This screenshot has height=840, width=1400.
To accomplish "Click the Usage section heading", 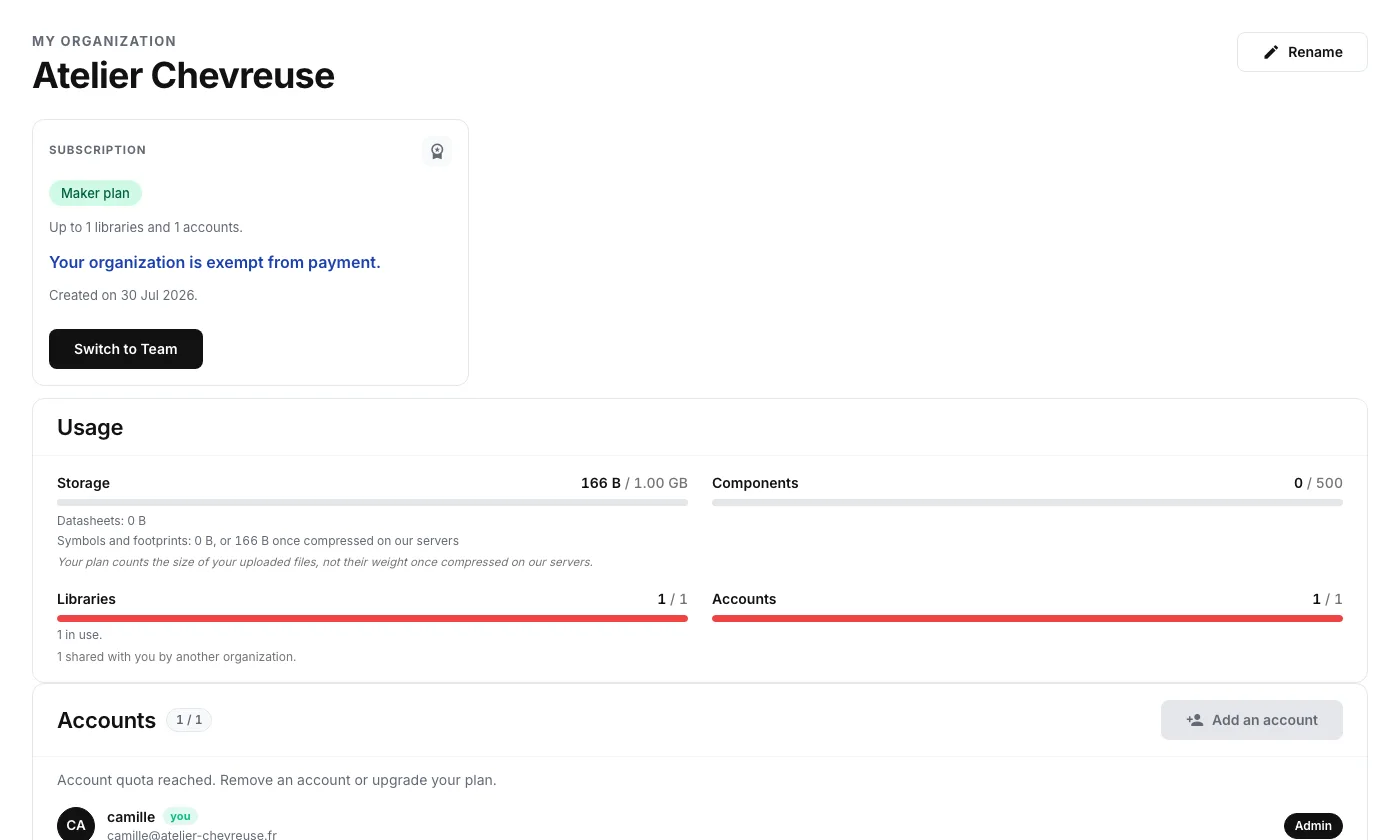I will [90, 427].
